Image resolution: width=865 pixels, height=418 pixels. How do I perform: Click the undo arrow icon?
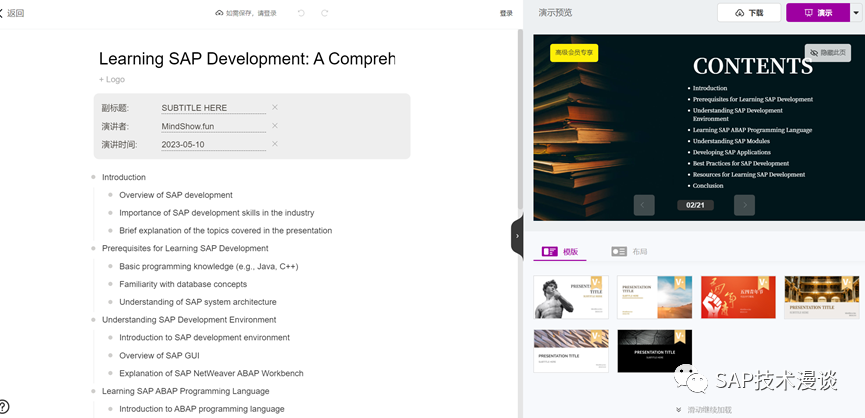tap(301, 13)
